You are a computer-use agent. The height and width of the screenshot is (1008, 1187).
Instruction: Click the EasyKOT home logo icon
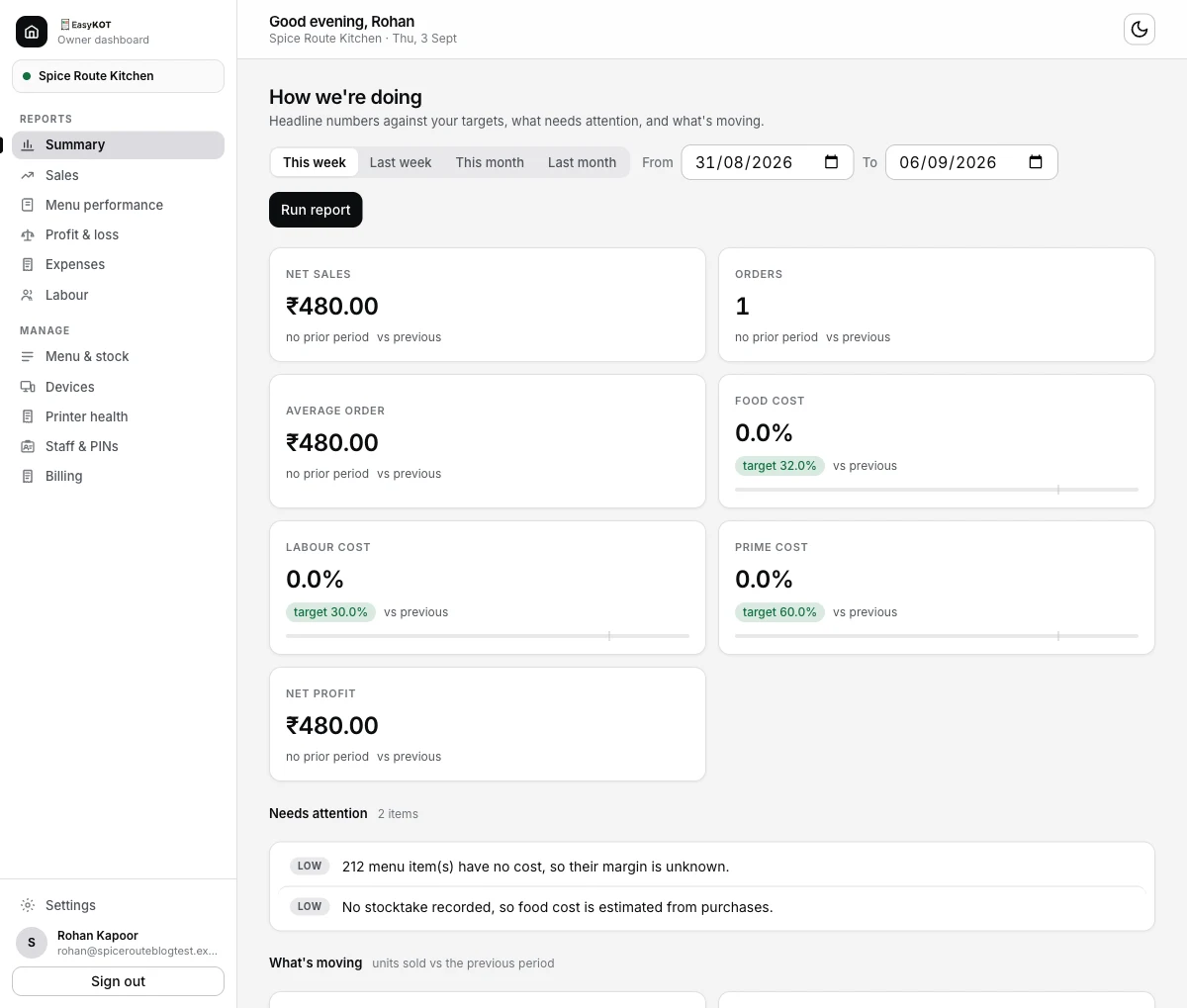[32, 32]
